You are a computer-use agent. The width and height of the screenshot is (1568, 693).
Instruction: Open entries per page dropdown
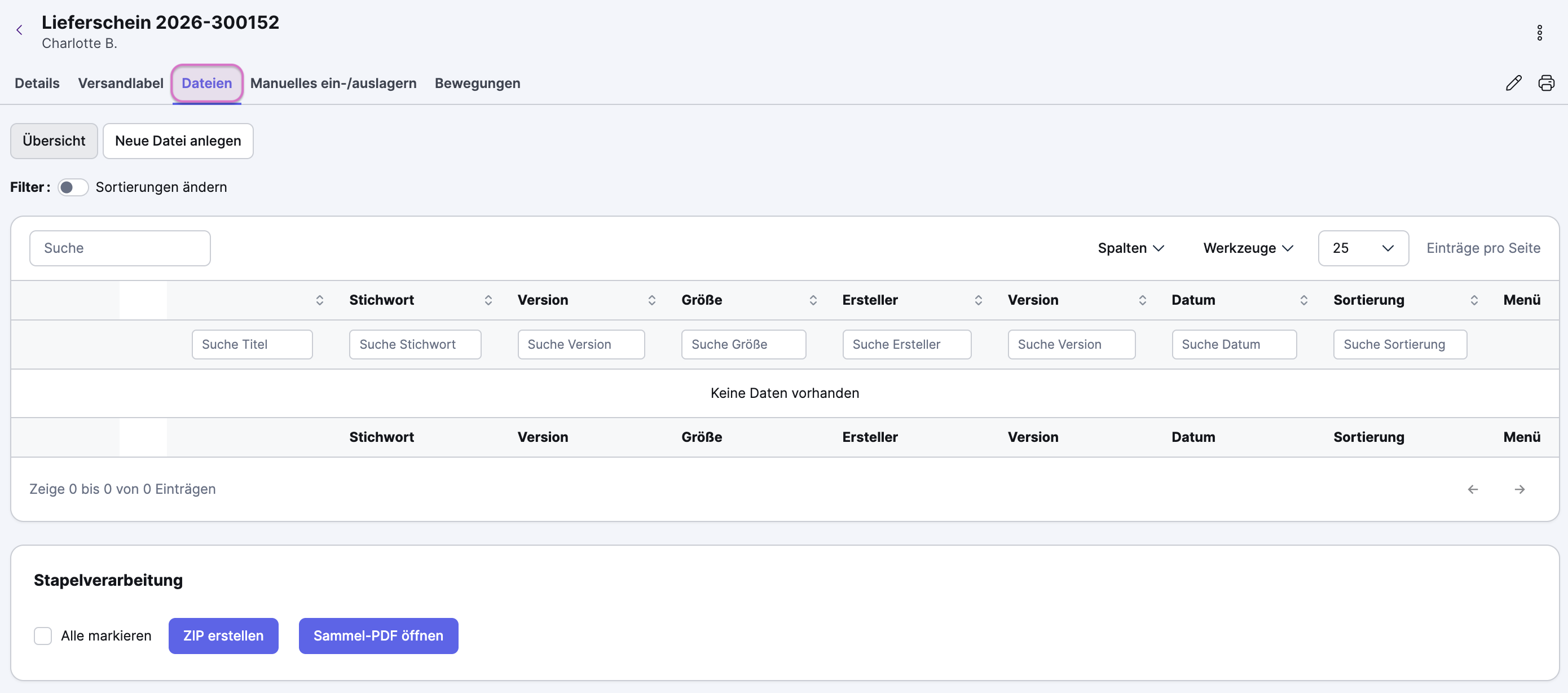click(1363, 248)
